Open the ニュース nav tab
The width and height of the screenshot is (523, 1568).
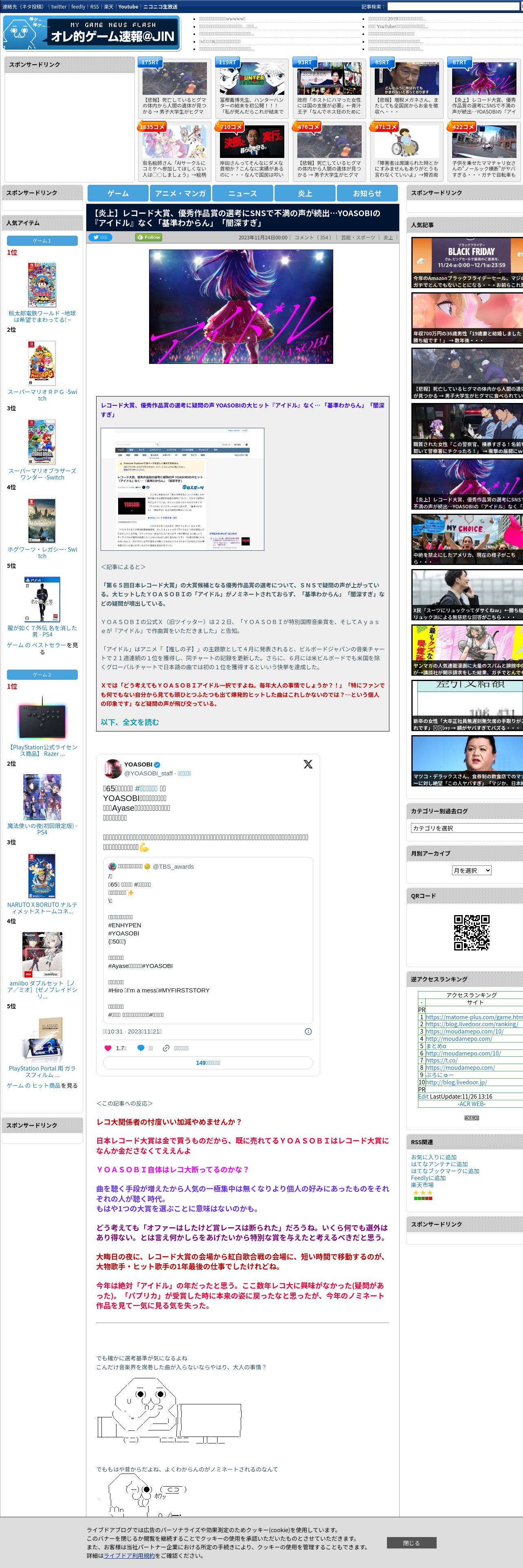[242, 193]
